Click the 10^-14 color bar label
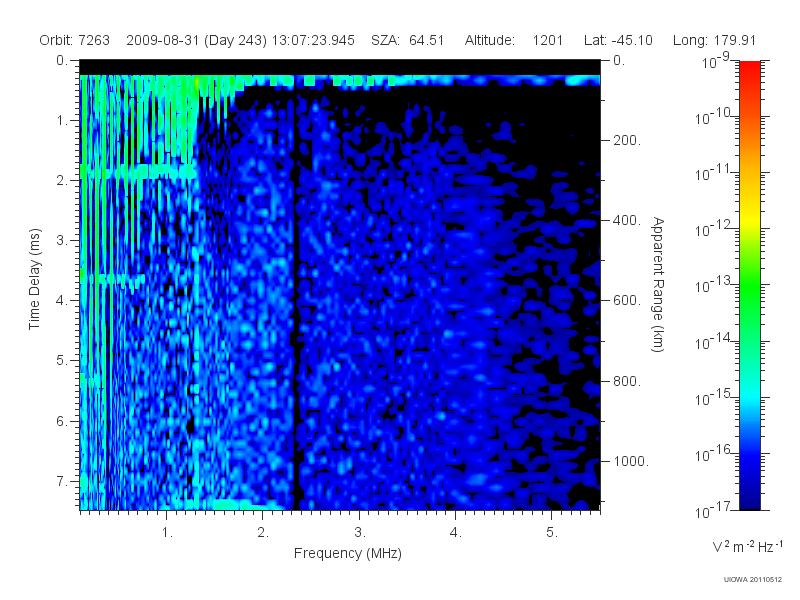Image resolution: width=800 pixels, height=600 pixels. click(x=713, y=341)
